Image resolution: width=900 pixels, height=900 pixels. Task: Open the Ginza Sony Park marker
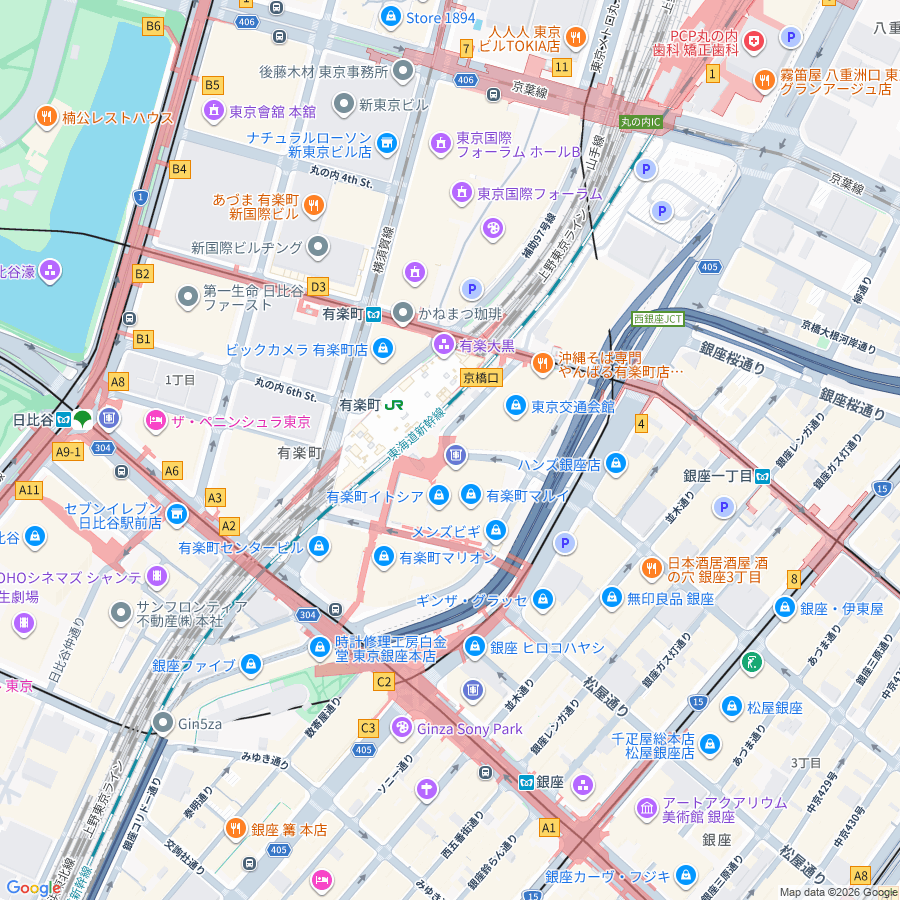click(402, 728)
